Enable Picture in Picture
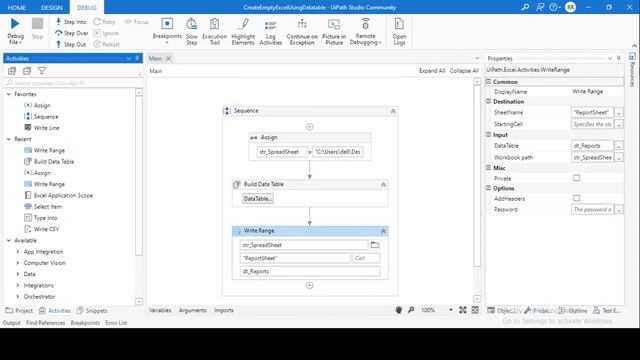Screen dimensions: 640x360 334,31
